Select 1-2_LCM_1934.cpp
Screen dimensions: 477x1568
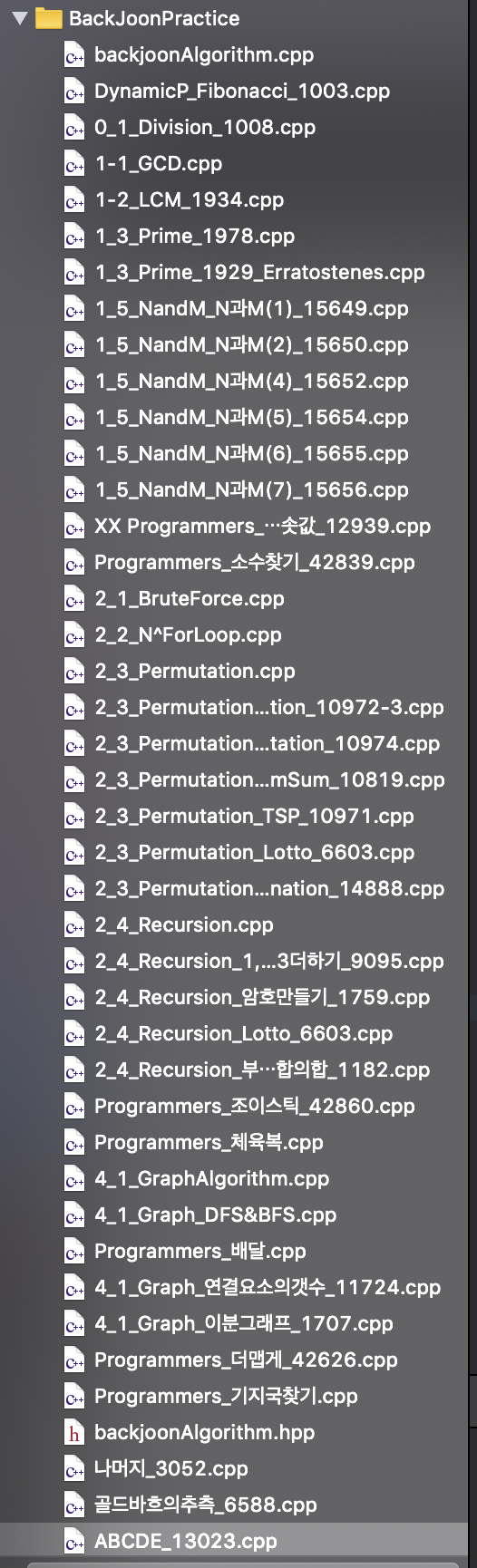click(x=190, y=200)
